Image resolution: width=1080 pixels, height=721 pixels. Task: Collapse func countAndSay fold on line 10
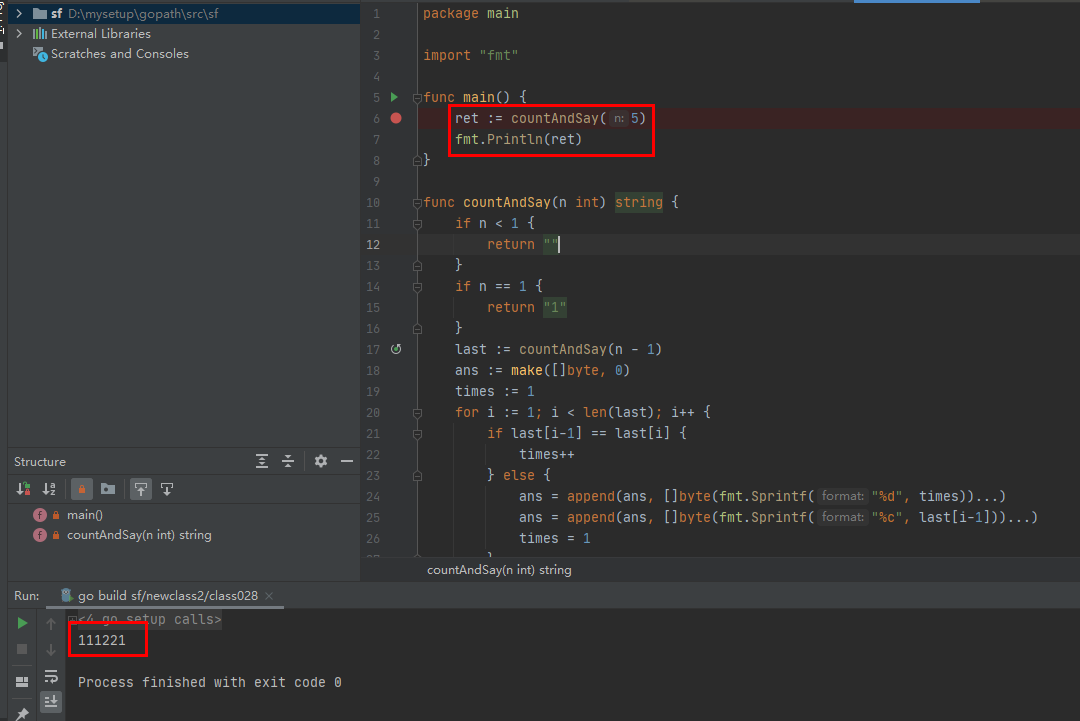[x=417, y=203]
